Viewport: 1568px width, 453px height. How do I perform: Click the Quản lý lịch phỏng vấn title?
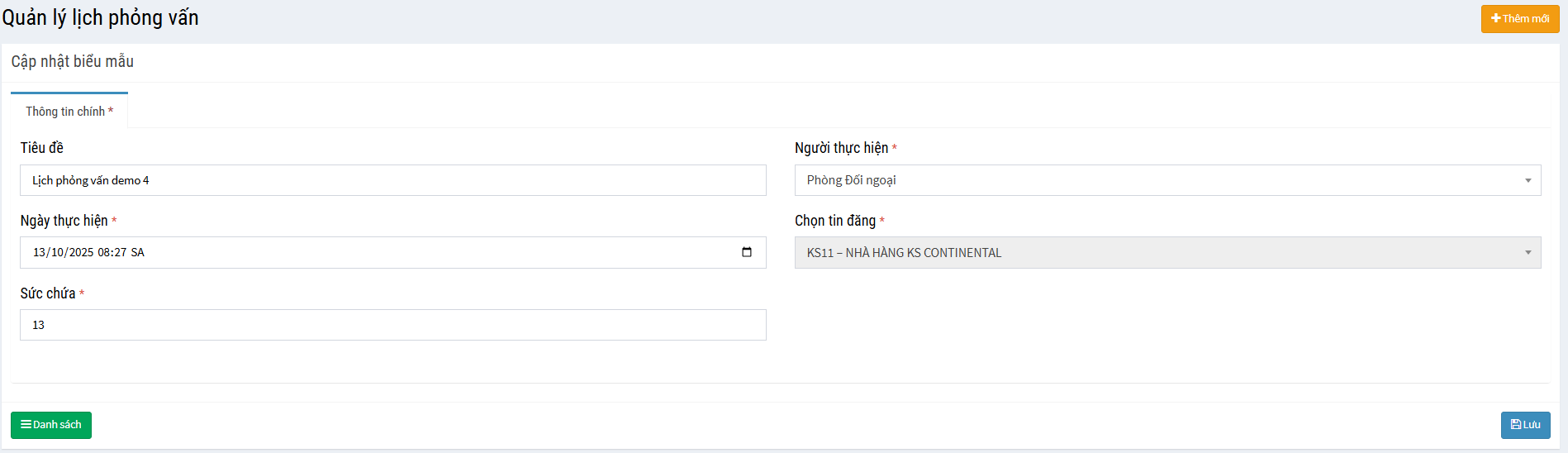point(100,18)
